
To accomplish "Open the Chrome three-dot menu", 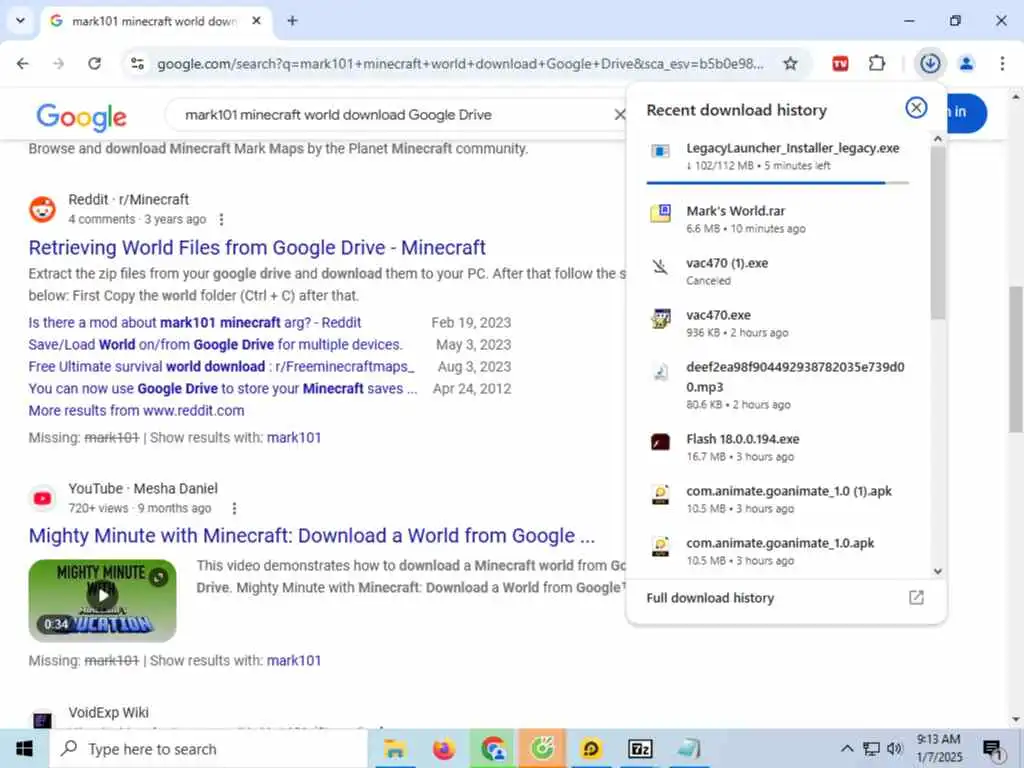I will (x=1002, y=63).
